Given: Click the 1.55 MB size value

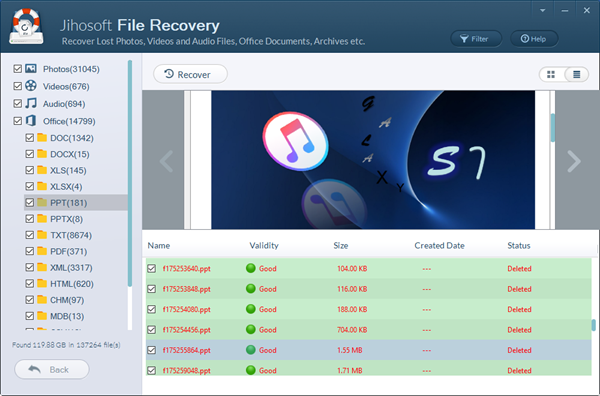Looking at the screenshot, I should click(350, 350).
